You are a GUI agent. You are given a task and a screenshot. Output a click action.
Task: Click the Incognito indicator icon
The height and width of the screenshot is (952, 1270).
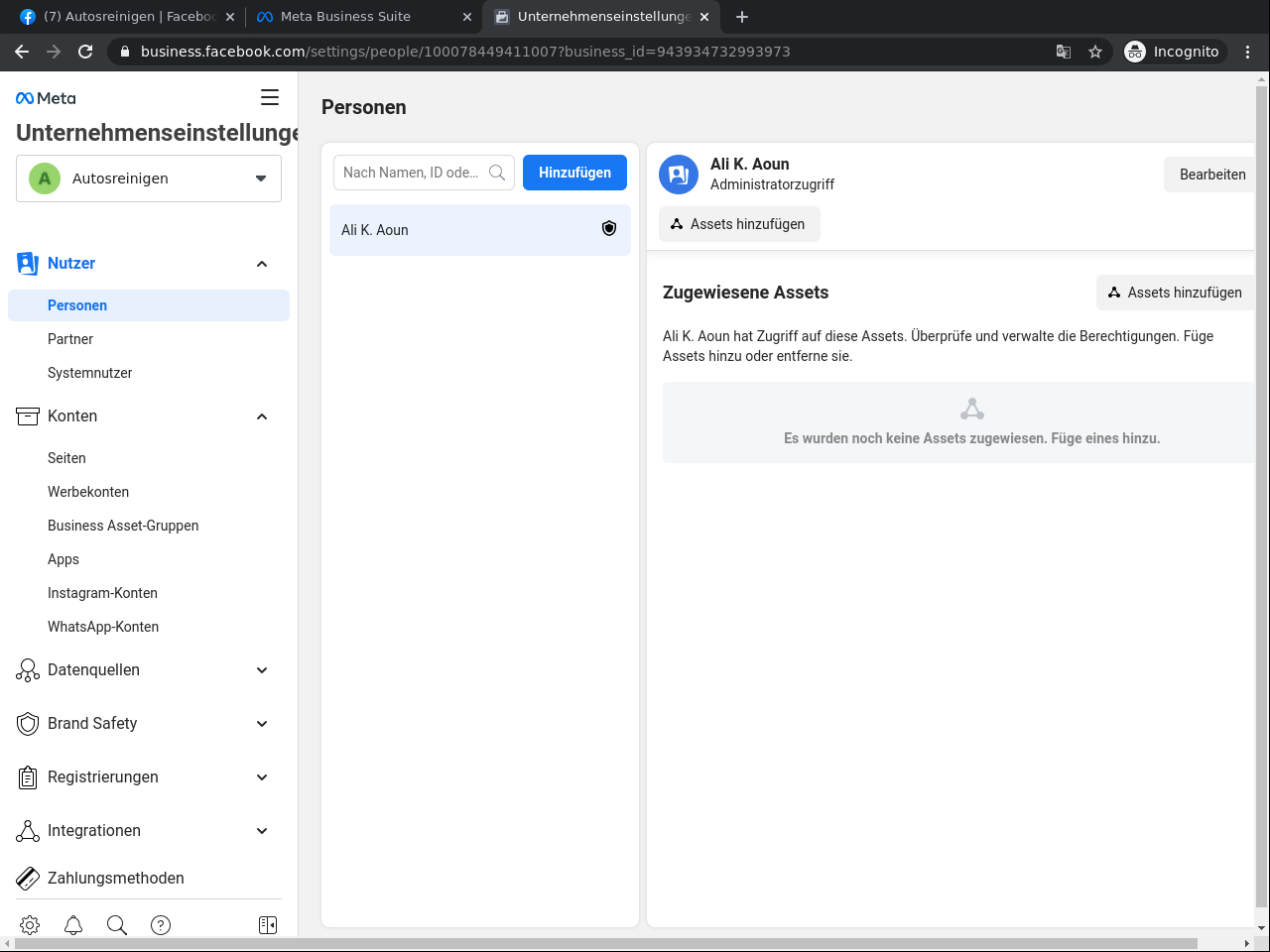click(x=1135, y=52)
